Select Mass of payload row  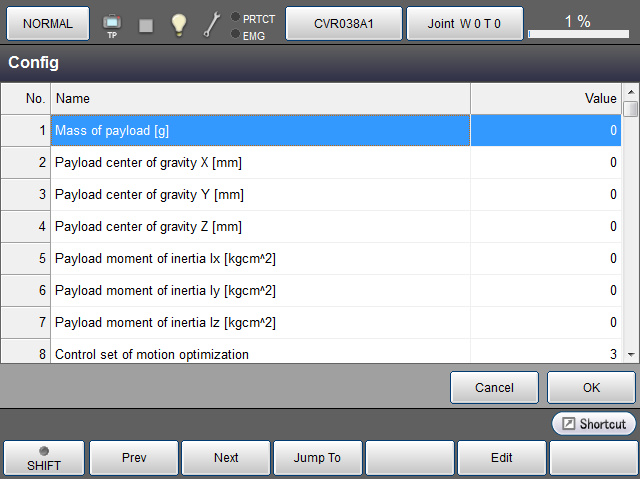point(260,131)
